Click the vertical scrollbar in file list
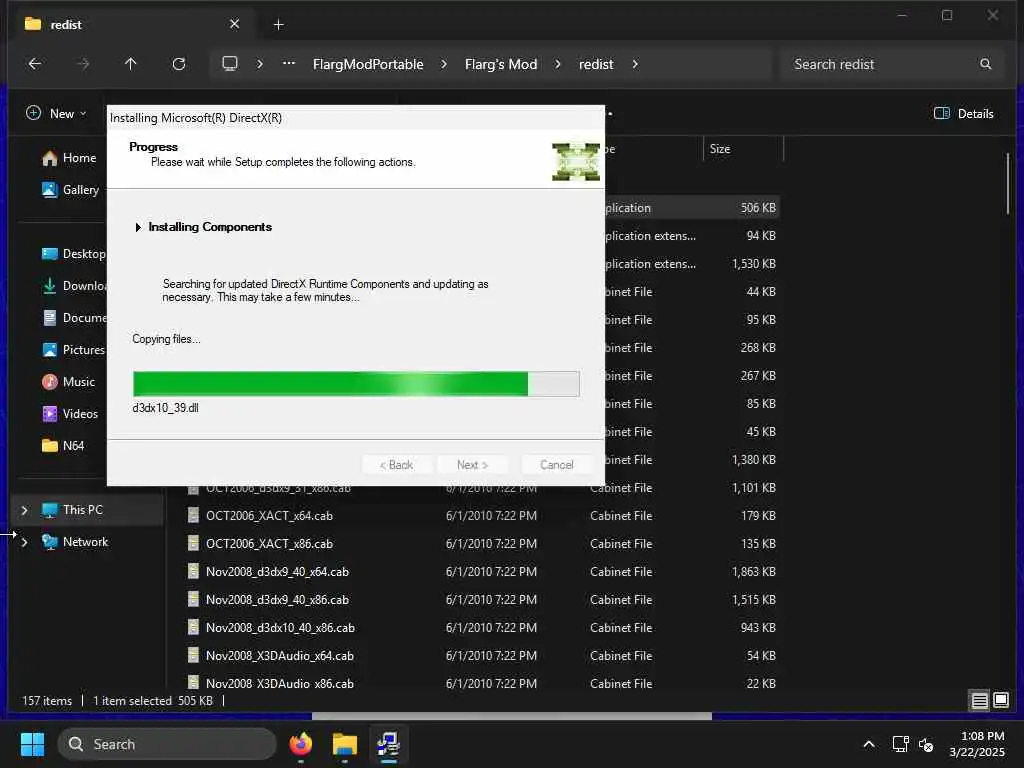The width and height of the screenshot is (1024, 768). [1008, 184]
